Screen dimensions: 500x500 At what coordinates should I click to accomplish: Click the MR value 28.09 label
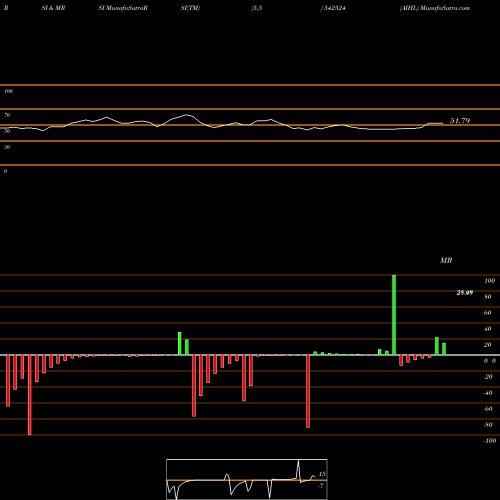pyautogui.click(x=465, y=293)
